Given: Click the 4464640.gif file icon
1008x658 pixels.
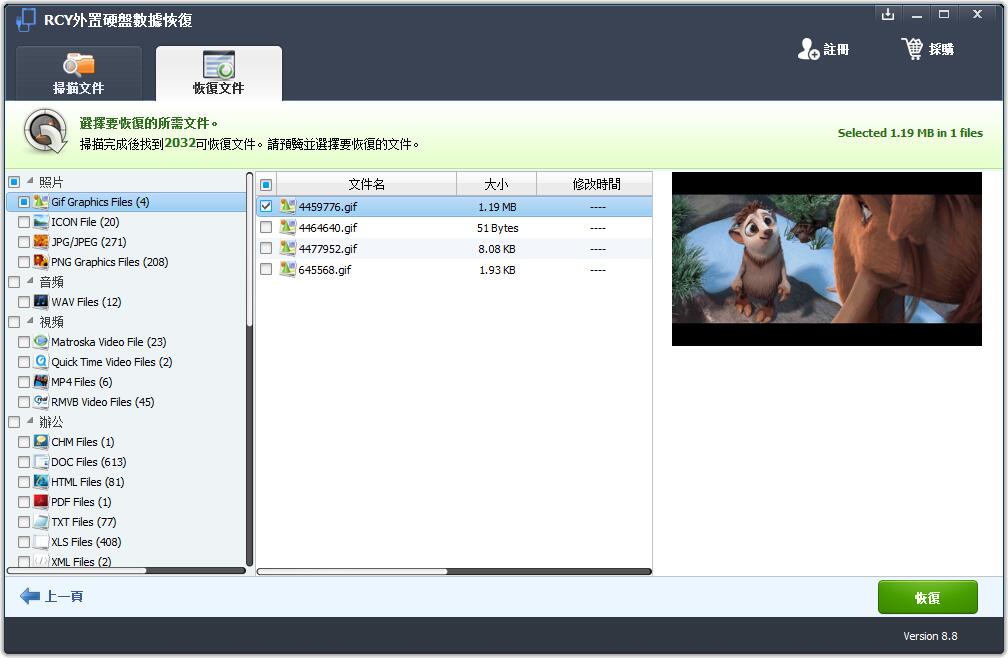Looking at the screenshot, I should pyautogui.click(x=288, y=228).
